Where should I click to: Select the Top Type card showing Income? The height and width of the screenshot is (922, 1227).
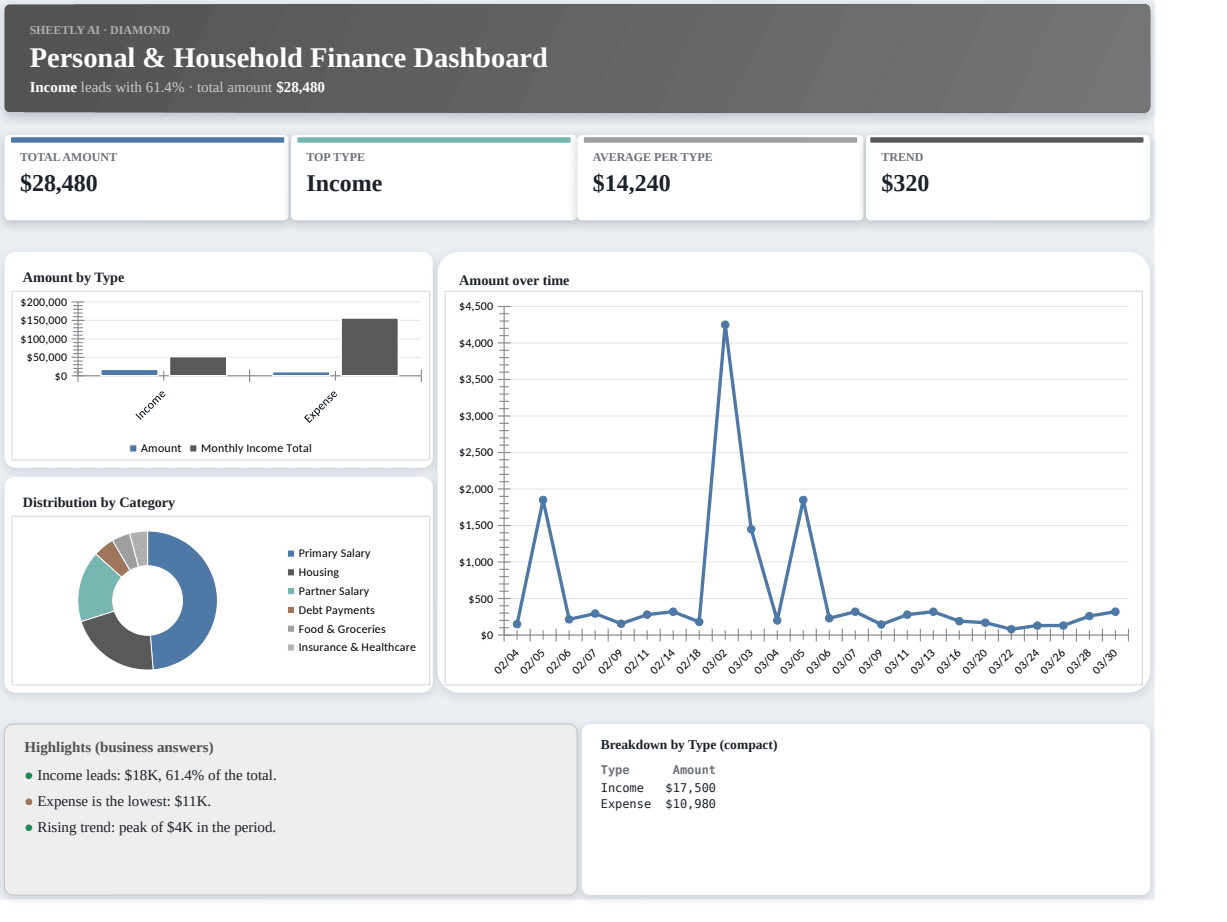(432, 178)
